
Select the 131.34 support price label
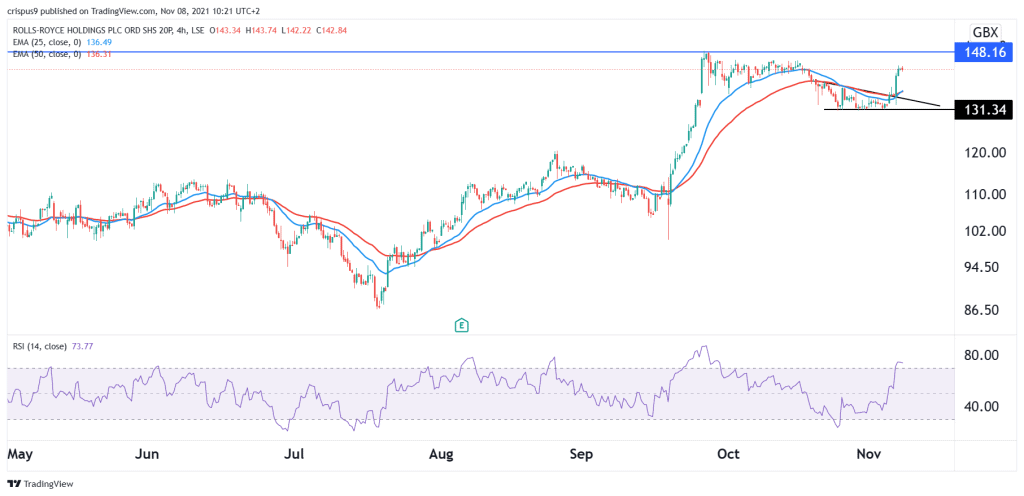pos(984,110)
